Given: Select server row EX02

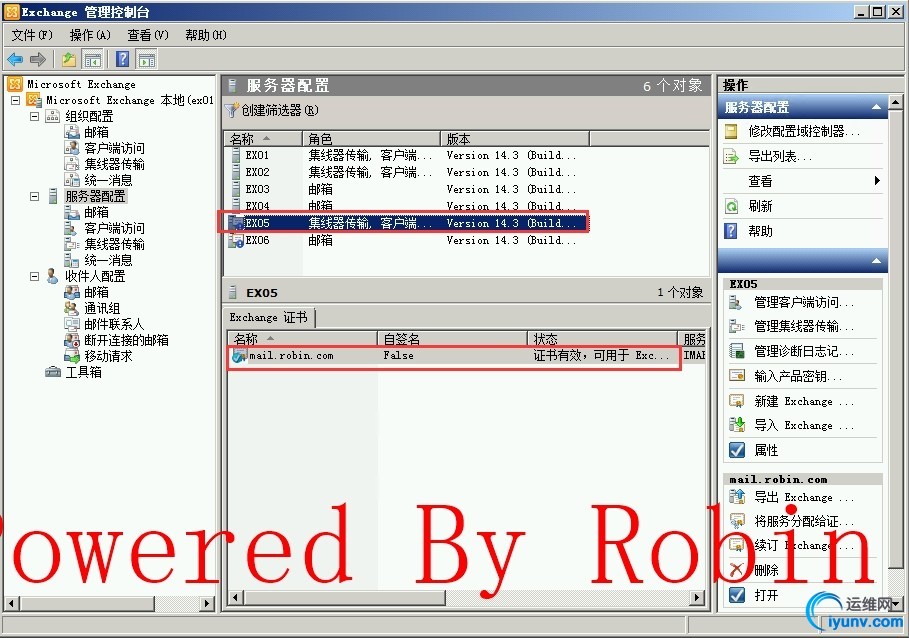Looking at the screenshot, I should [405, 172].
